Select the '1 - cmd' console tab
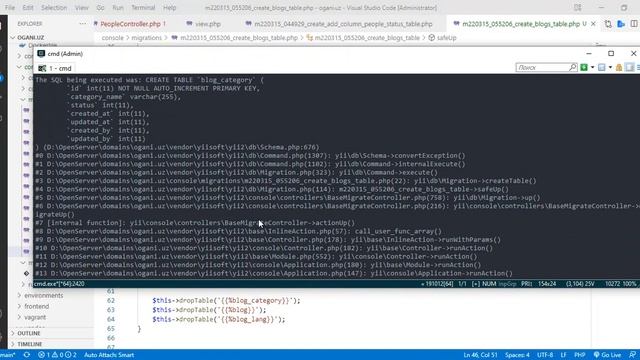 tap(55, 68)
